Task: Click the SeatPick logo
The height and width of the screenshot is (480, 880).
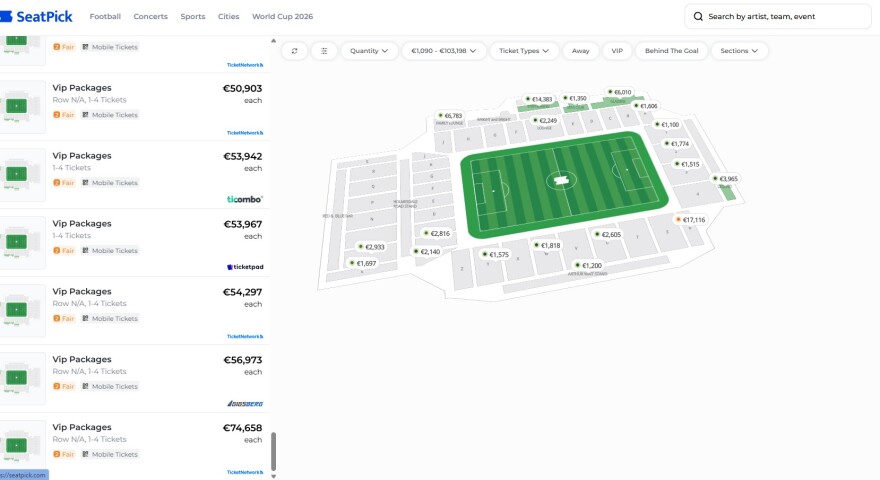Action: click(36, 17)
